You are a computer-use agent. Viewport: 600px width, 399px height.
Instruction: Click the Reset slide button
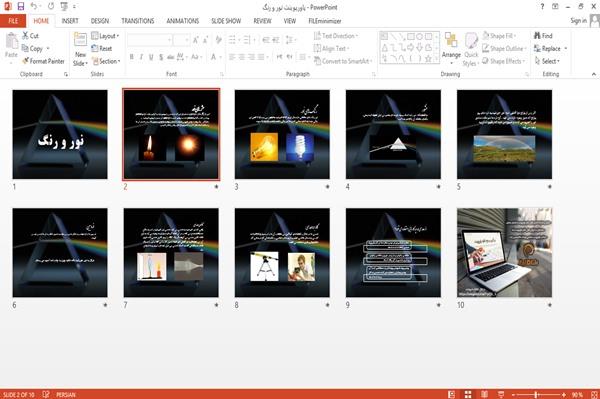pos(102,49)
